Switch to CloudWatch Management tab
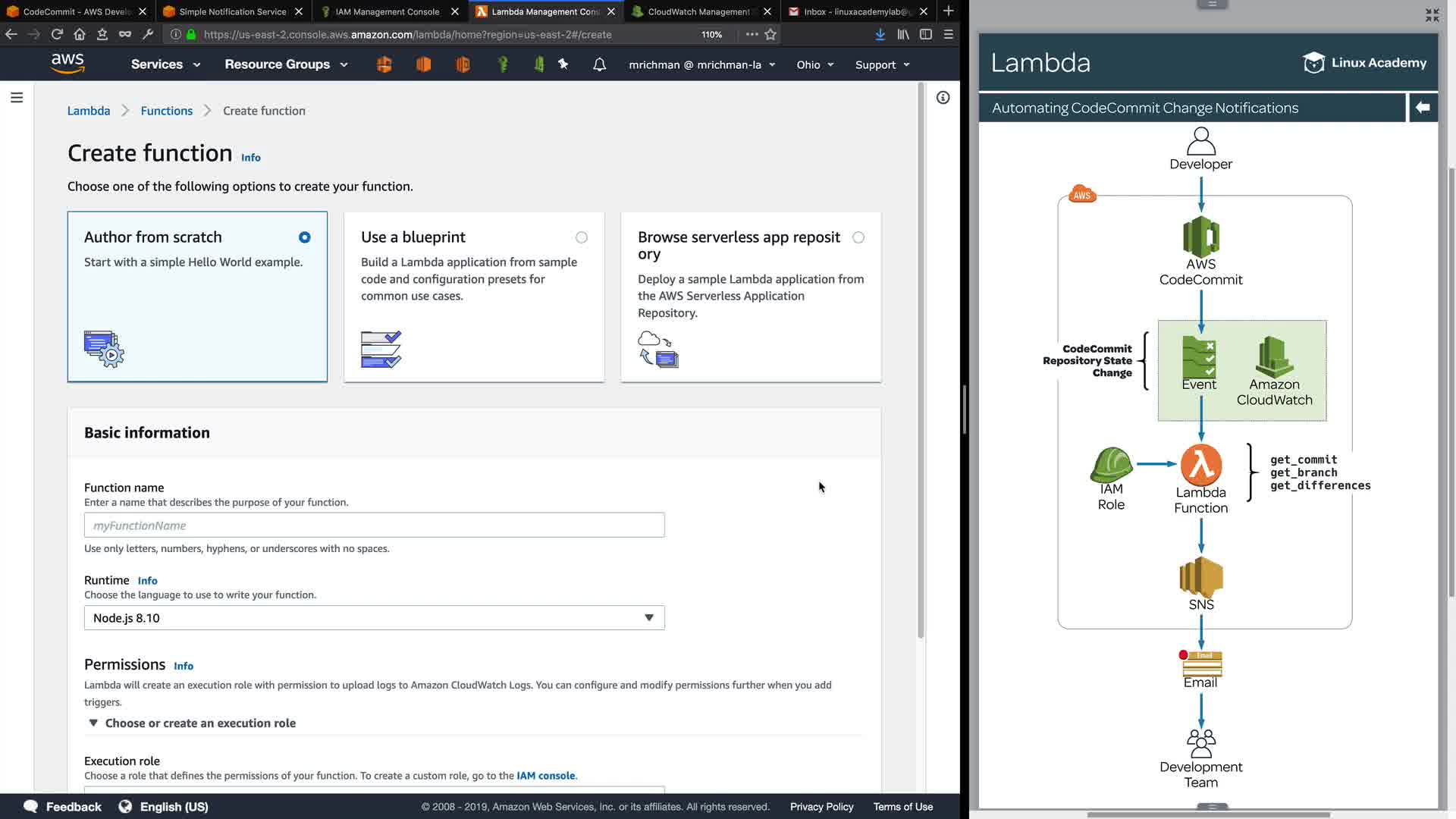This screenshot has height=819, width=1456. [698, 11]
